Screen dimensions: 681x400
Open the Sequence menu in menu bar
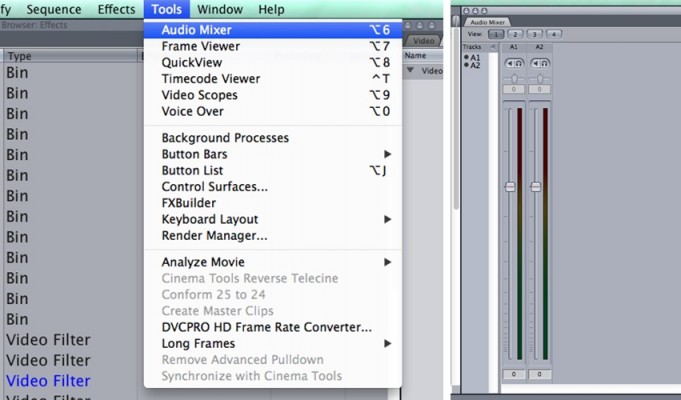[x=54, y=9]
